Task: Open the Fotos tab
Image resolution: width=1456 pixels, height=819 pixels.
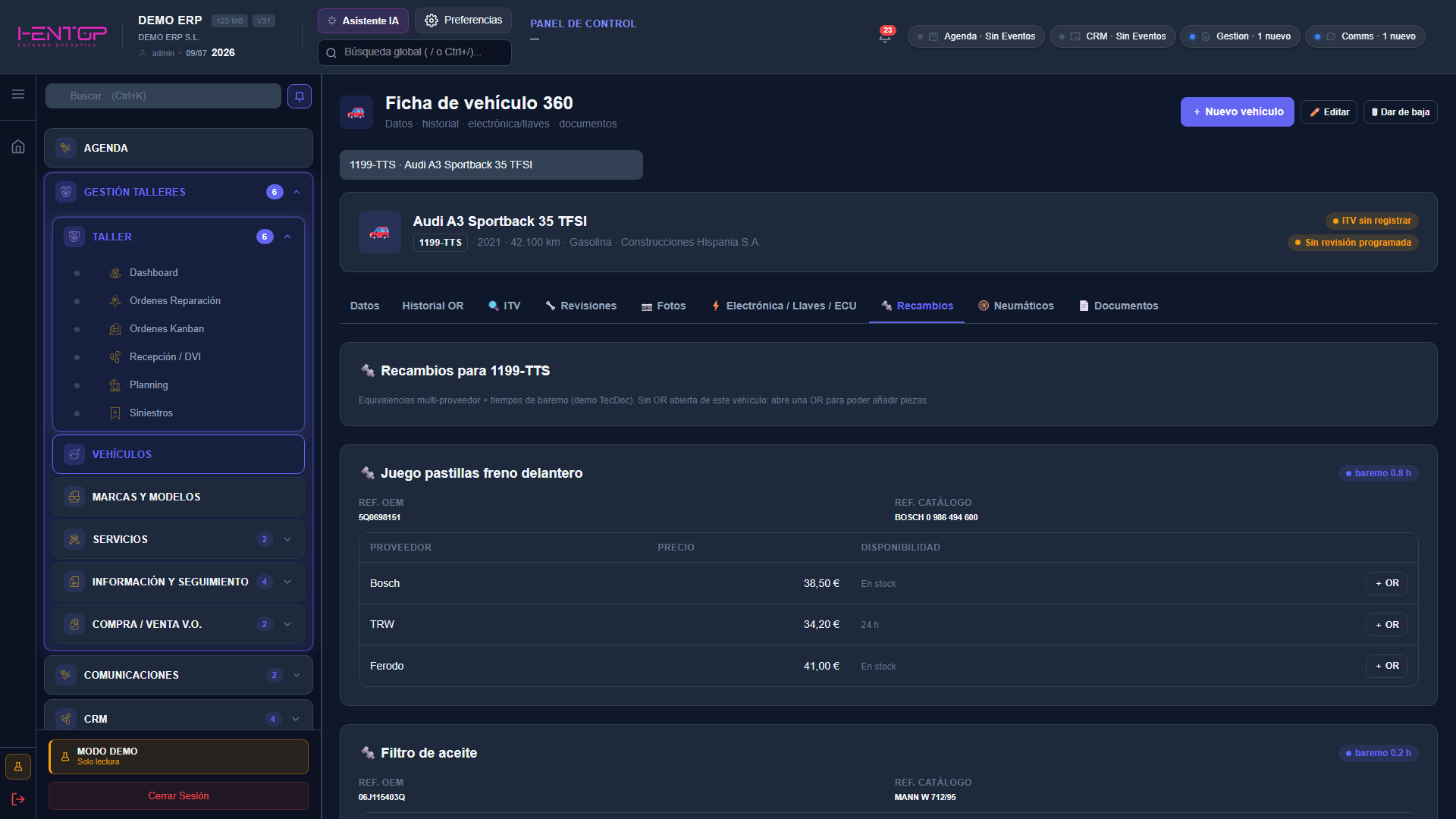Action: (x=664, y=306)
